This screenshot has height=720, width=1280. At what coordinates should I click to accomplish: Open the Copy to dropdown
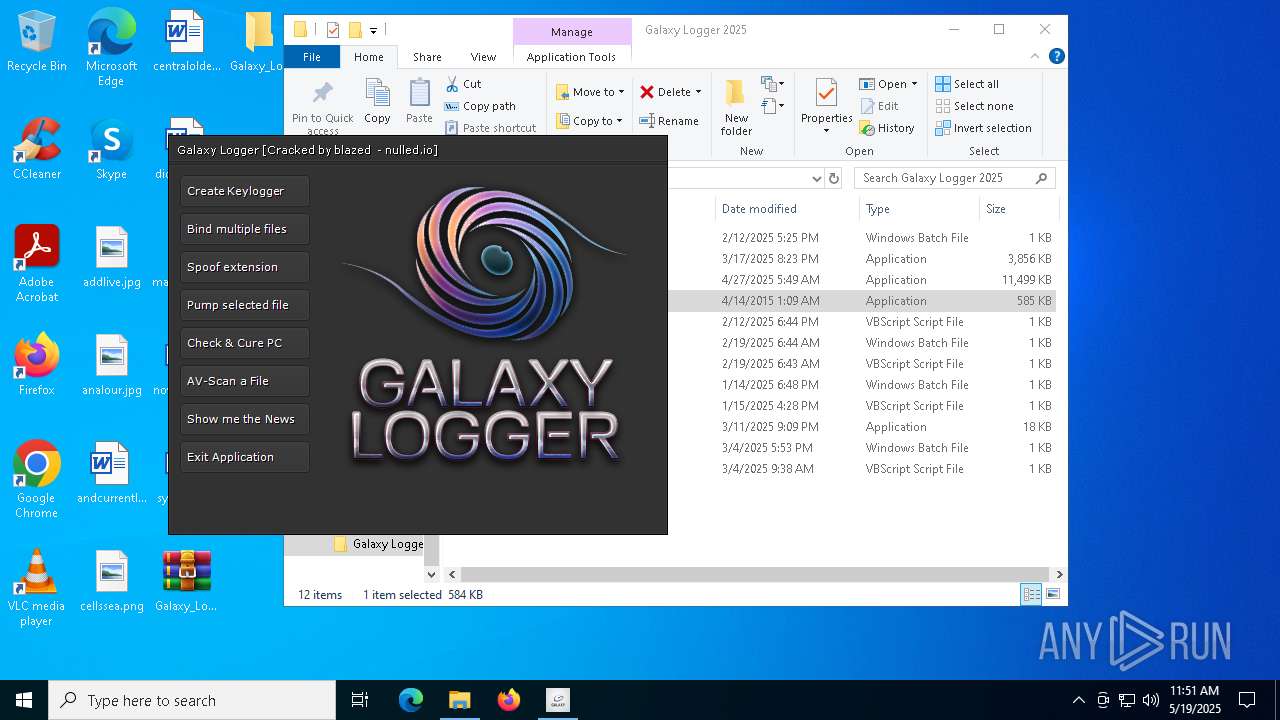pyautogui.click(x=589, y=121)
